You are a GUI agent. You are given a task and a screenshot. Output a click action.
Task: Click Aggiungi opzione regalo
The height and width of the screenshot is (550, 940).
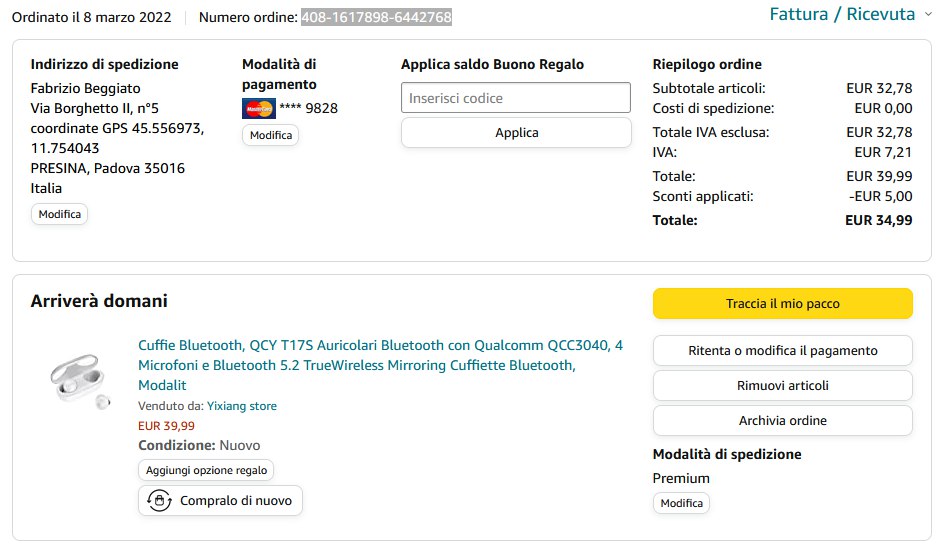click(205, 470)
